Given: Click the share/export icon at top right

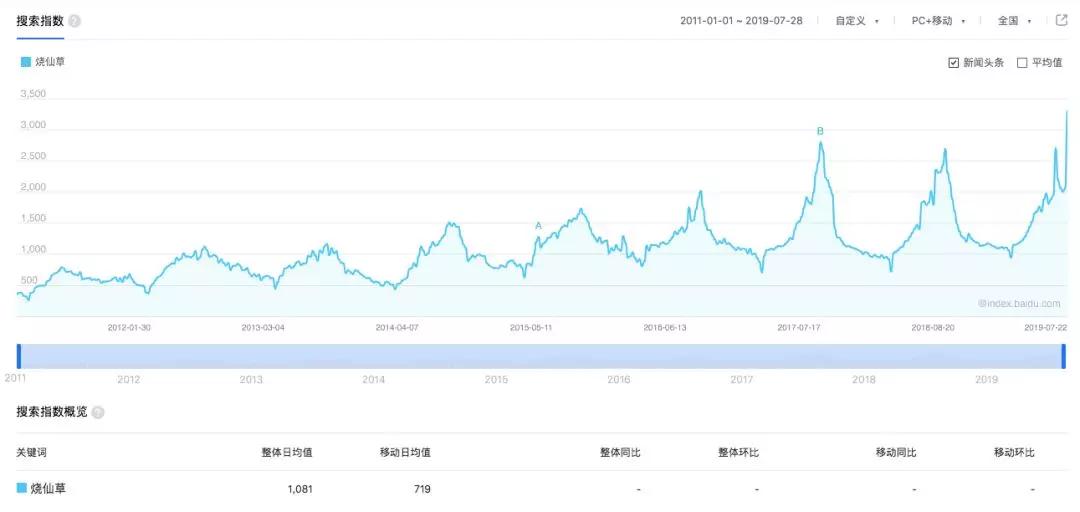Looking at the screenshot, I should (x=1062, y=20).
